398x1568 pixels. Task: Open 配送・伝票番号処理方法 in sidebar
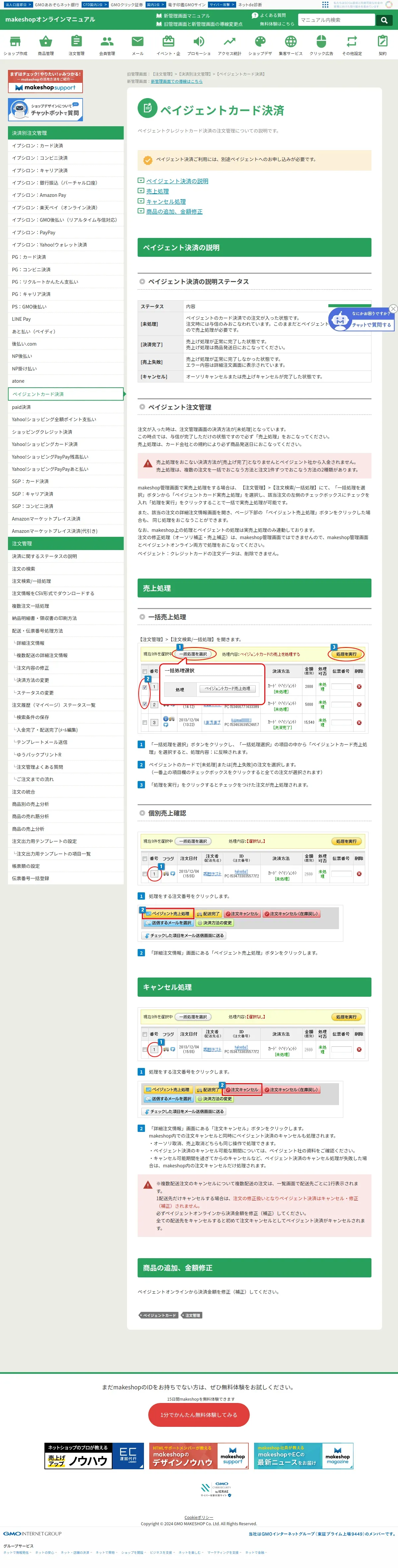[x=66, y=631]
